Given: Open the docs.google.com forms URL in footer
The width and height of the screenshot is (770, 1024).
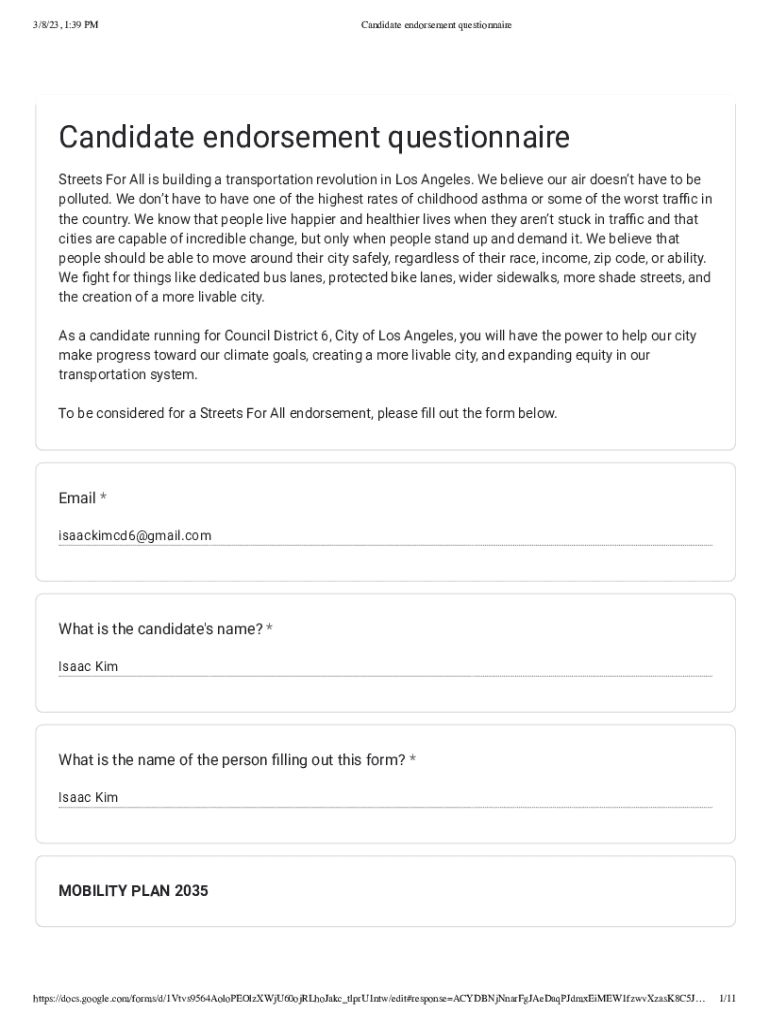Looking at the screenshot, I should 369,998.
